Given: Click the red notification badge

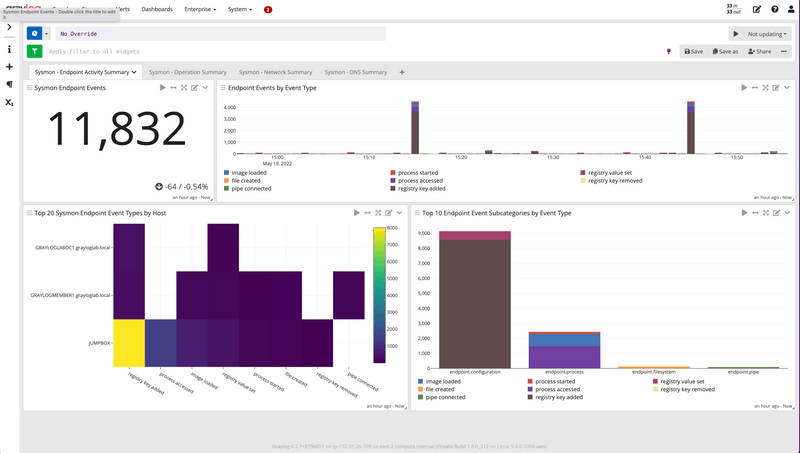Looking at the screenshot, I should pos(268,9).
